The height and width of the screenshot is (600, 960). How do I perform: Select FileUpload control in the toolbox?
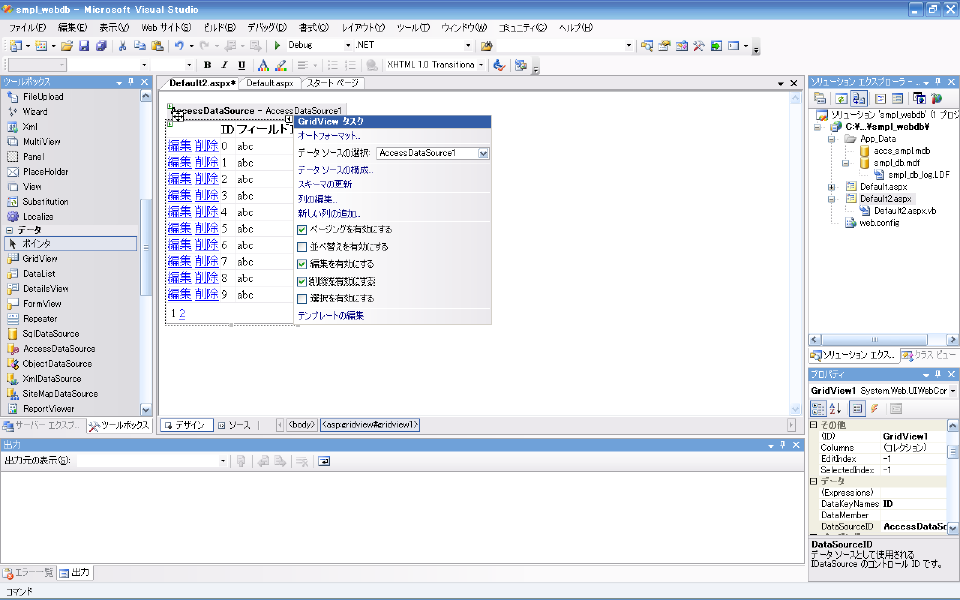[x=43, y=97]
